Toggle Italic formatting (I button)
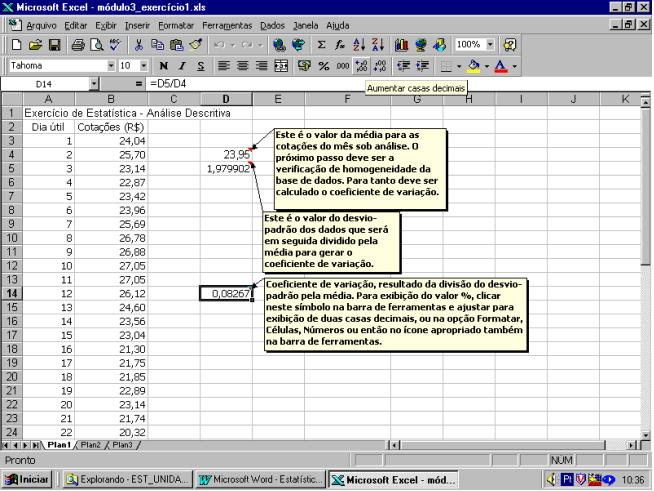Screen dimensions: 654x491 [183, 66]
